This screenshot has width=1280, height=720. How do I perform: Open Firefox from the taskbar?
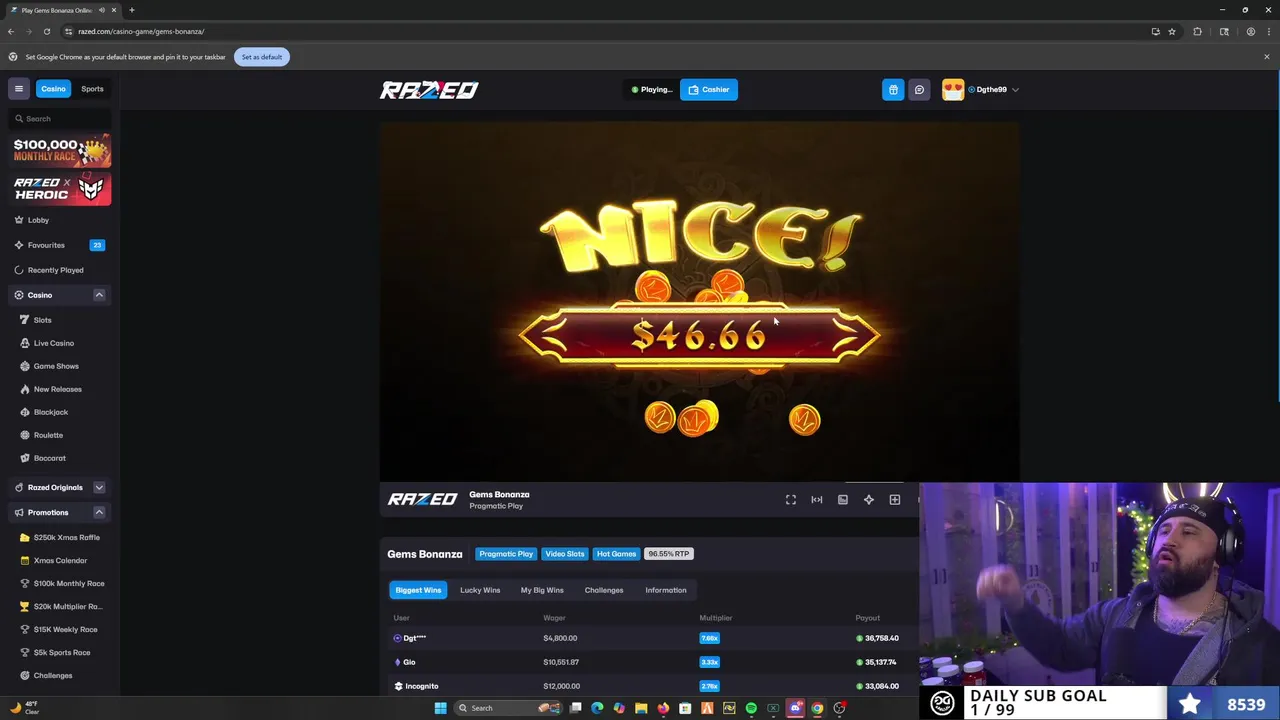(663, 708)
